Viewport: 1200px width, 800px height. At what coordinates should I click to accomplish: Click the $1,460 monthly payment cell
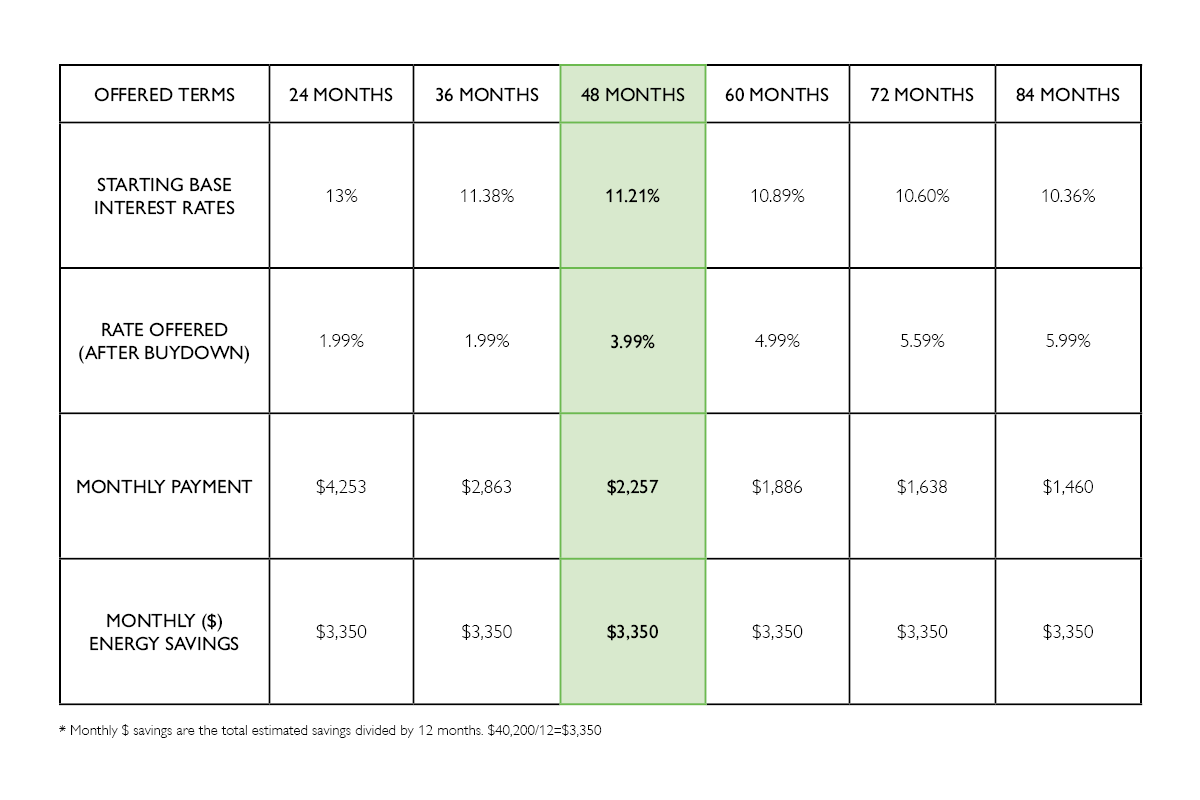point(1068,487)
